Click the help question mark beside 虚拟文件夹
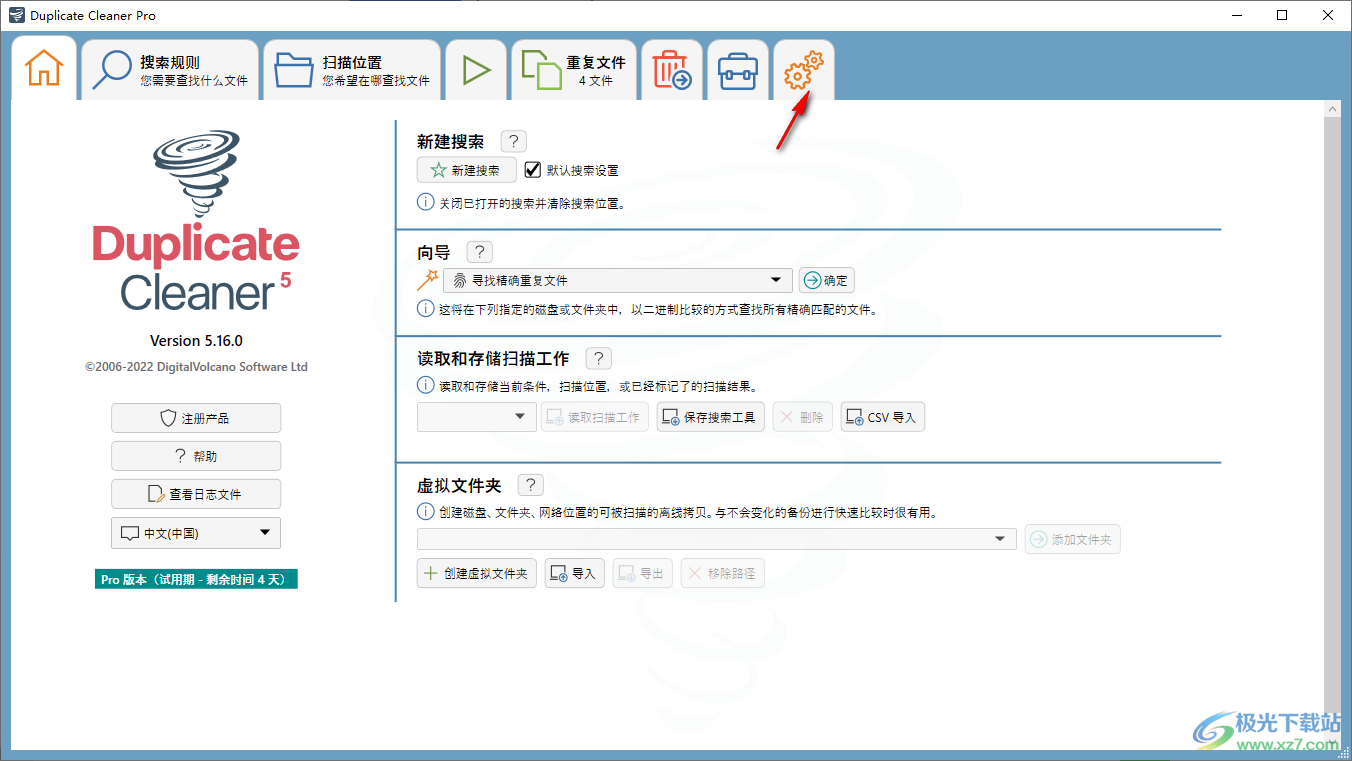The height and width of the screenshot is (761, 1352). pos(530,485)
